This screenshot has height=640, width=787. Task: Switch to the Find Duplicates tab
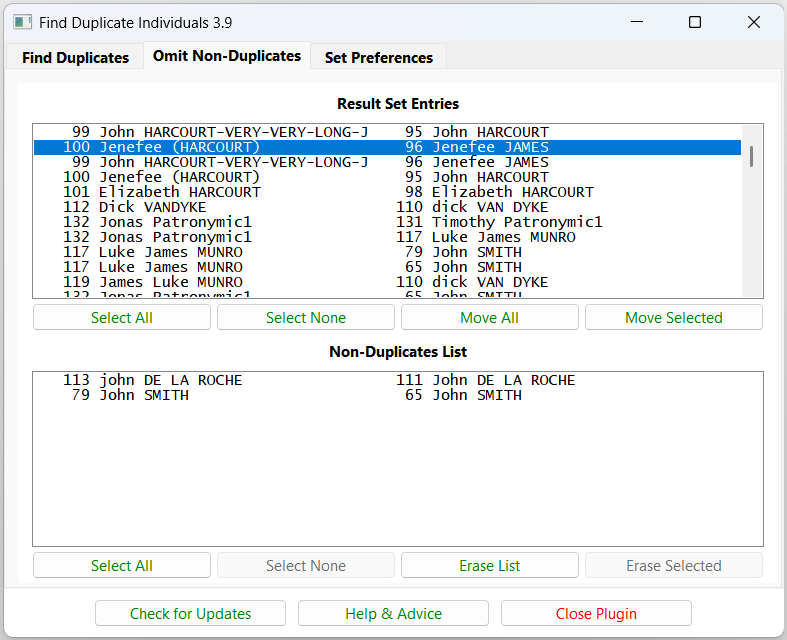click(75, 58)
